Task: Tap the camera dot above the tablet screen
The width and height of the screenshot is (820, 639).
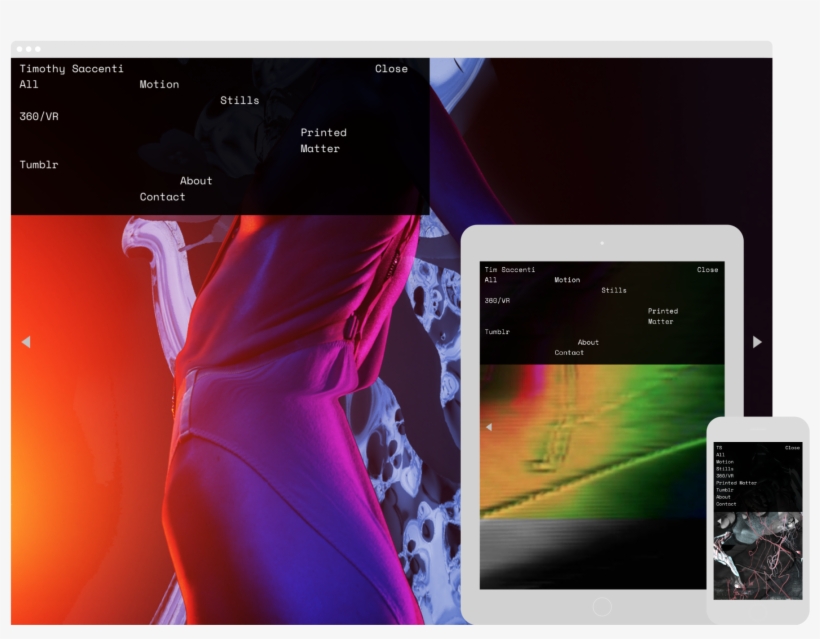Action: click(x=602, y=243)
